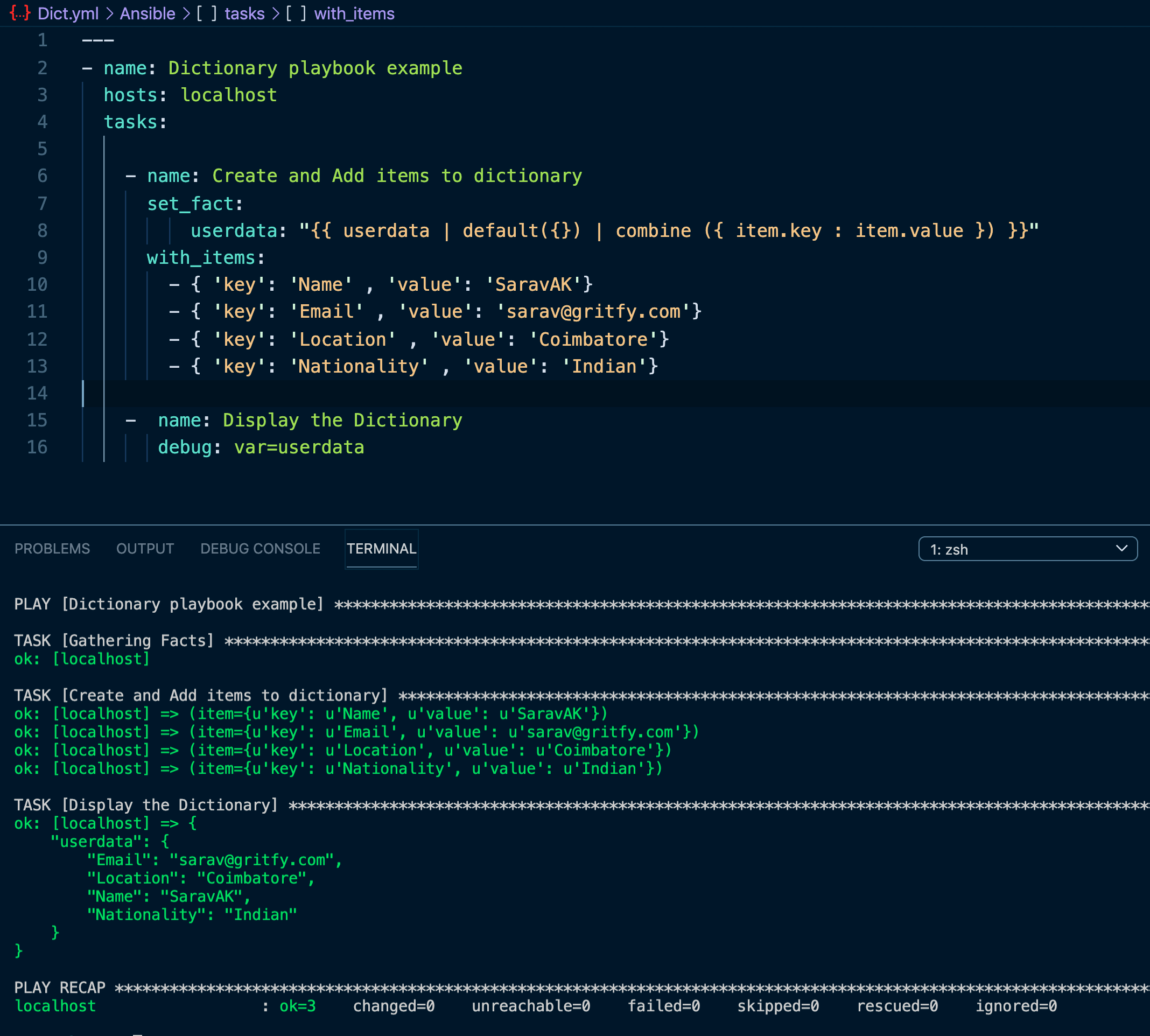
Task: Click Dict.yml in the breadcrumb bar
Action: point(68,13)
